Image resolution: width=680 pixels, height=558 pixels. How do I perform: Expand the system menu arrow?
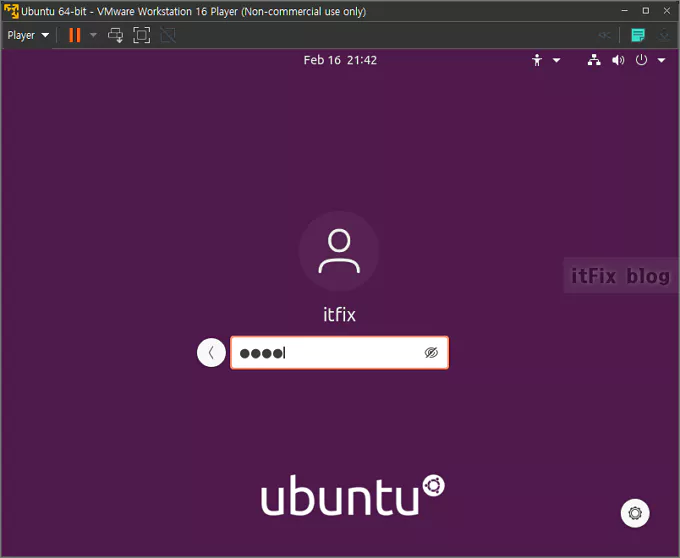coord(661,60)
